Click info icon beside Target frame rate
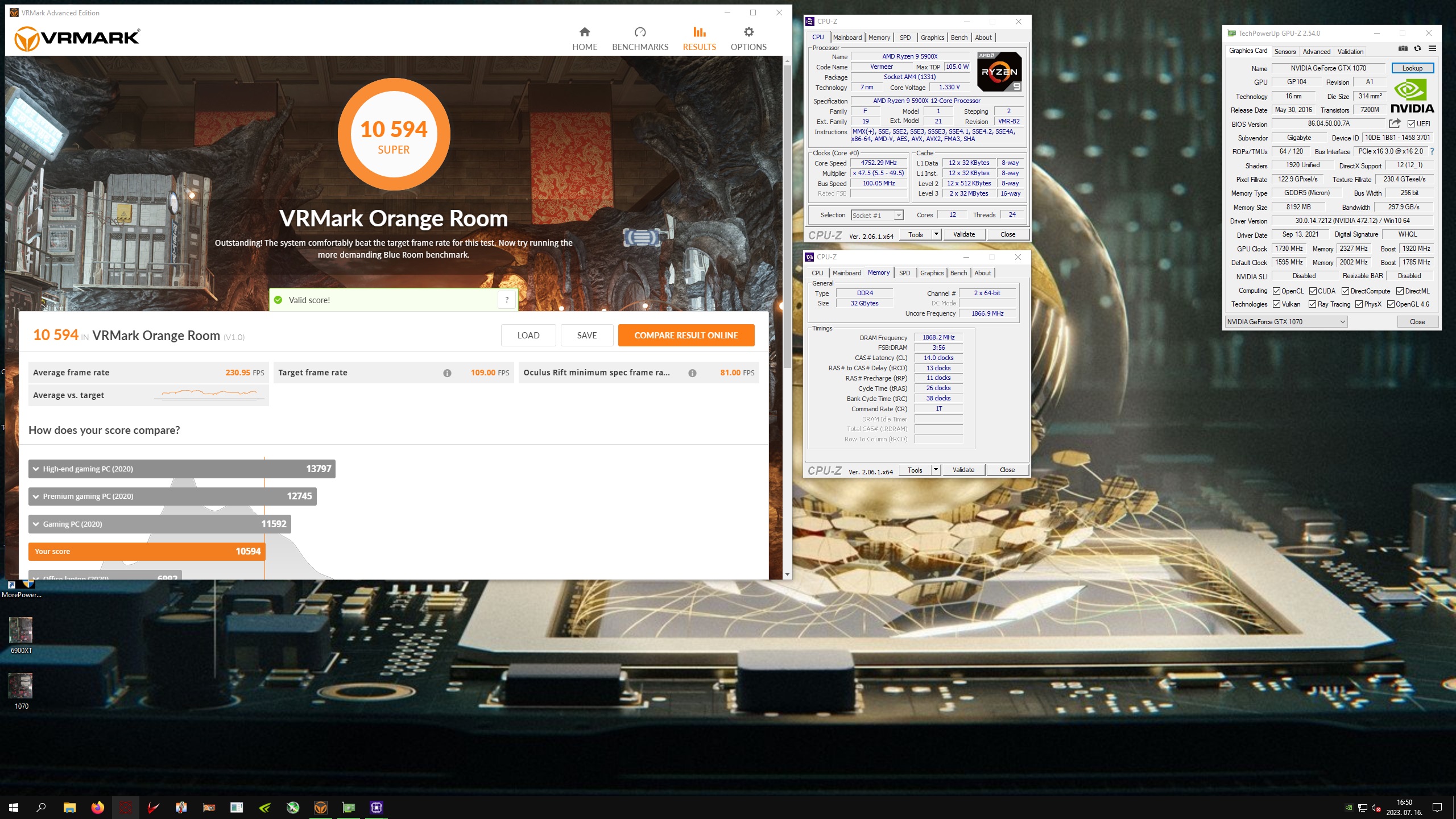Image resolution: width=1456 pixels, height=819 pixels. click(x=447, y=373)
